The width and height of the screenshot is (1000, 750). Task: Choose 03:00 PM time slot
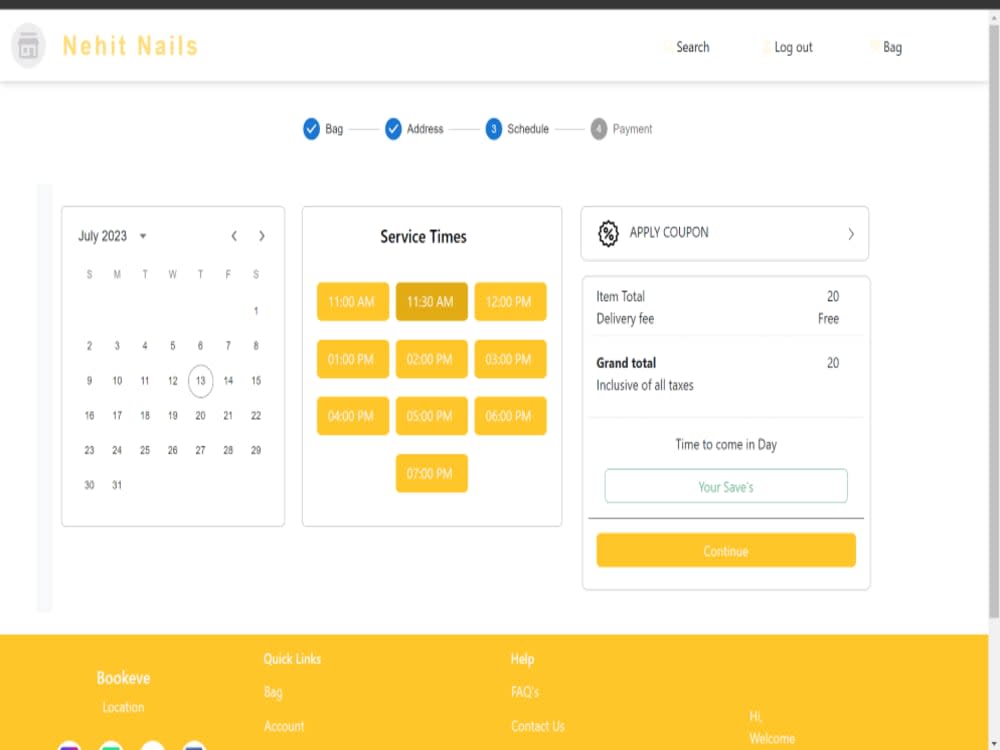[510, 359]
